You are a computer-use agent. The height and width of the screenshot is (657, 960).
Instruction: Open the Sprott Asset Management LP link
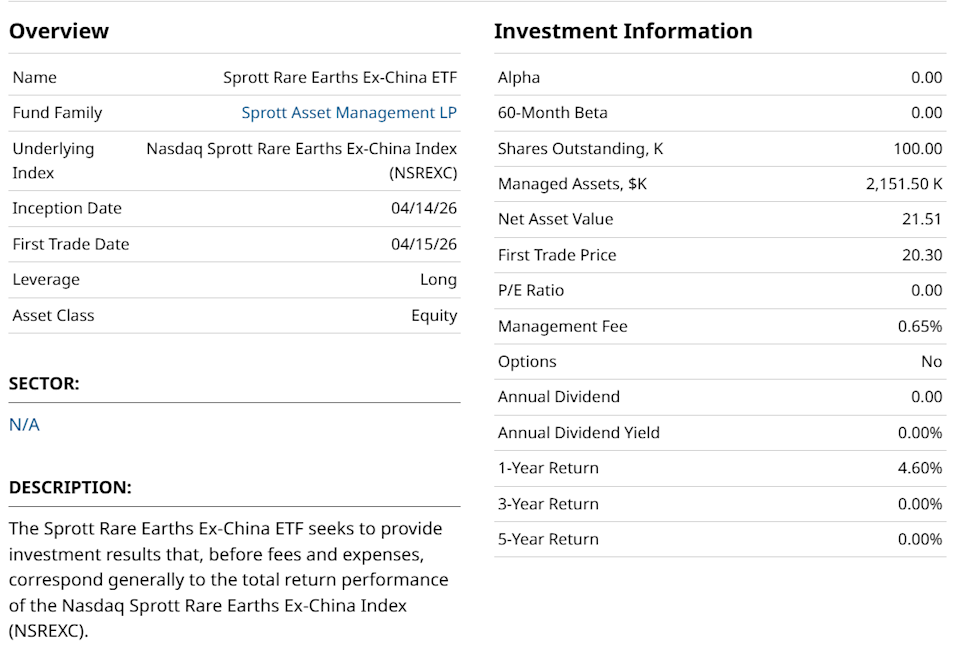click(349, 113)
